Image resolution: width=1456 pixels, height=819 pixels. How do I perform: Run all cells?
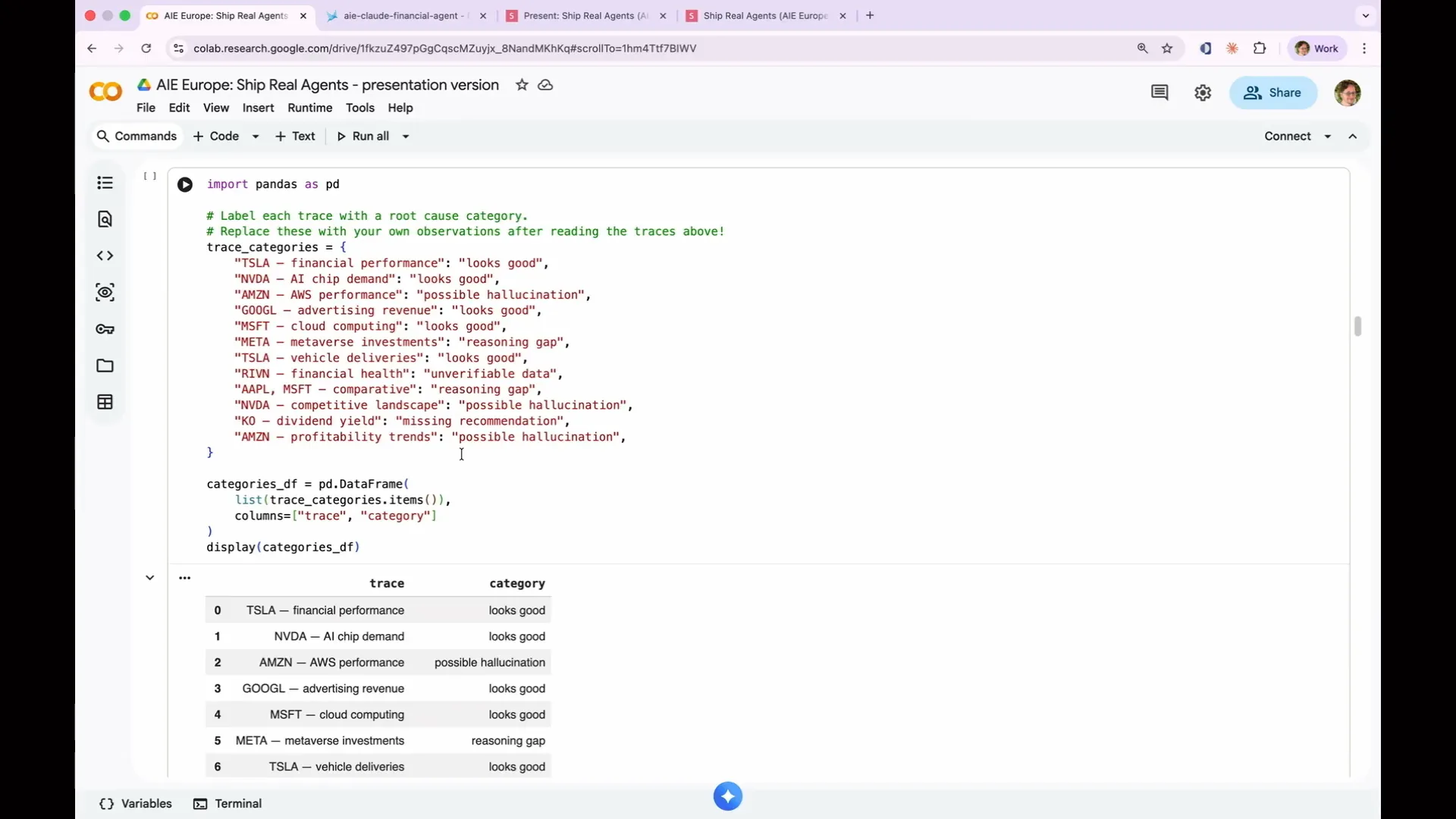[x=363, y=136]
